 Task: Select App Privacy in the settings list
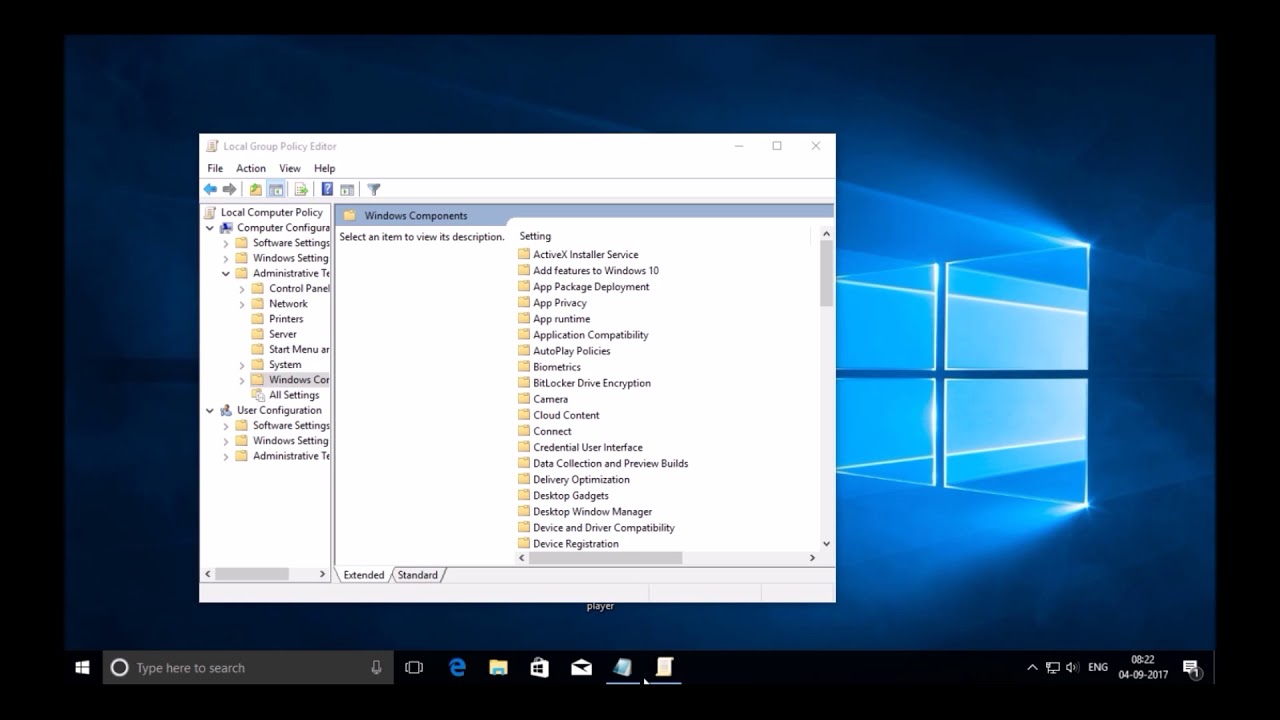pos(560,302)
